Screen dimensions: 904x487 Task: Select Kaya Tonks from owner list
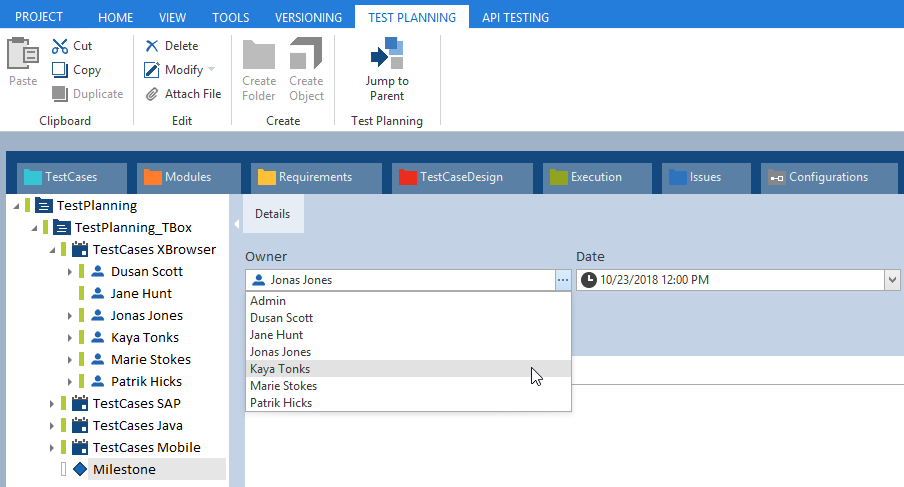279,369
